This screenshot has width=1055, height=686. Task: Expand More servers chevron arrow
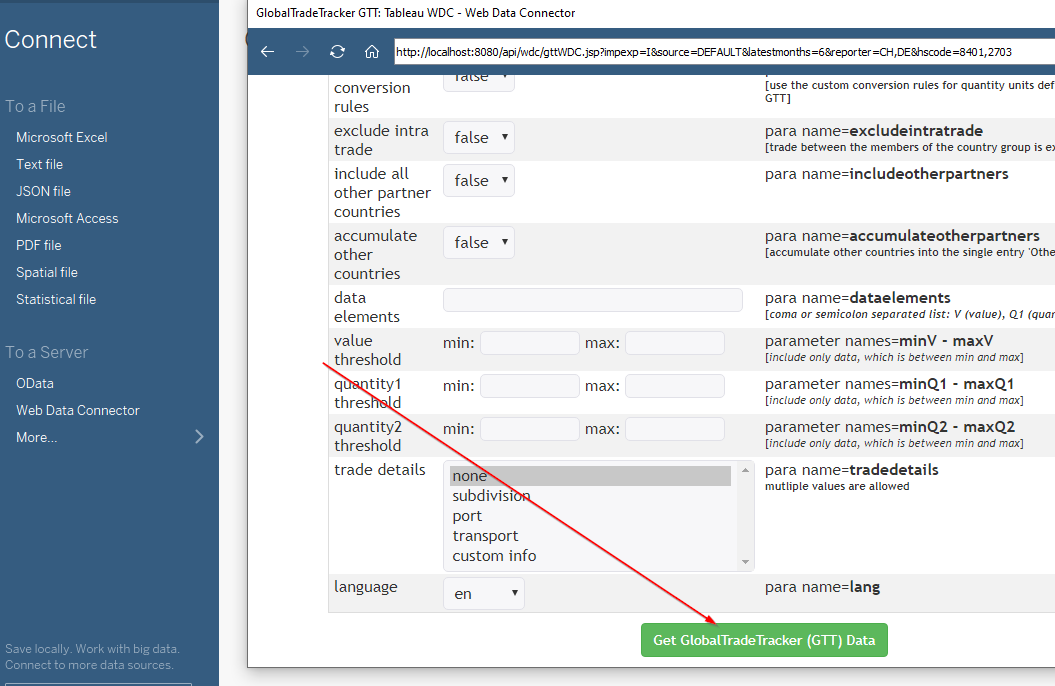coord(199,436)
